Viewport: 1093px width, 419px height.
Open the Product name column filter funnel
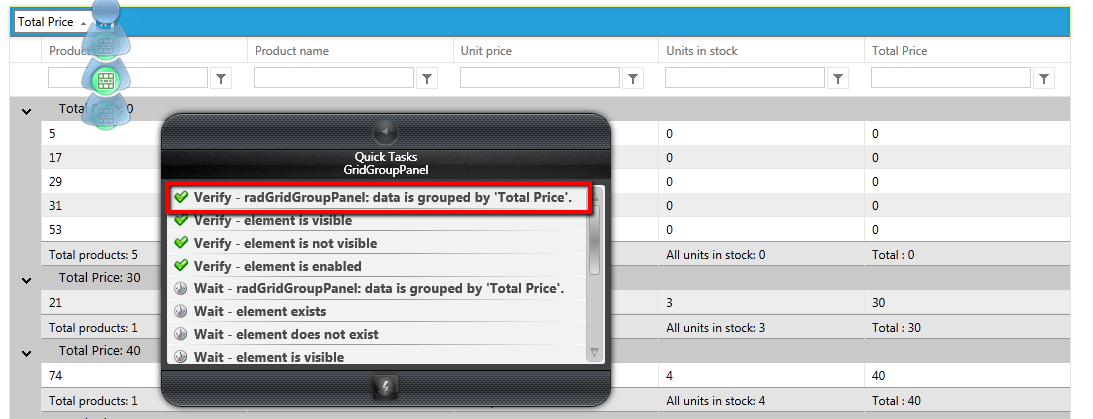(427, 78)
